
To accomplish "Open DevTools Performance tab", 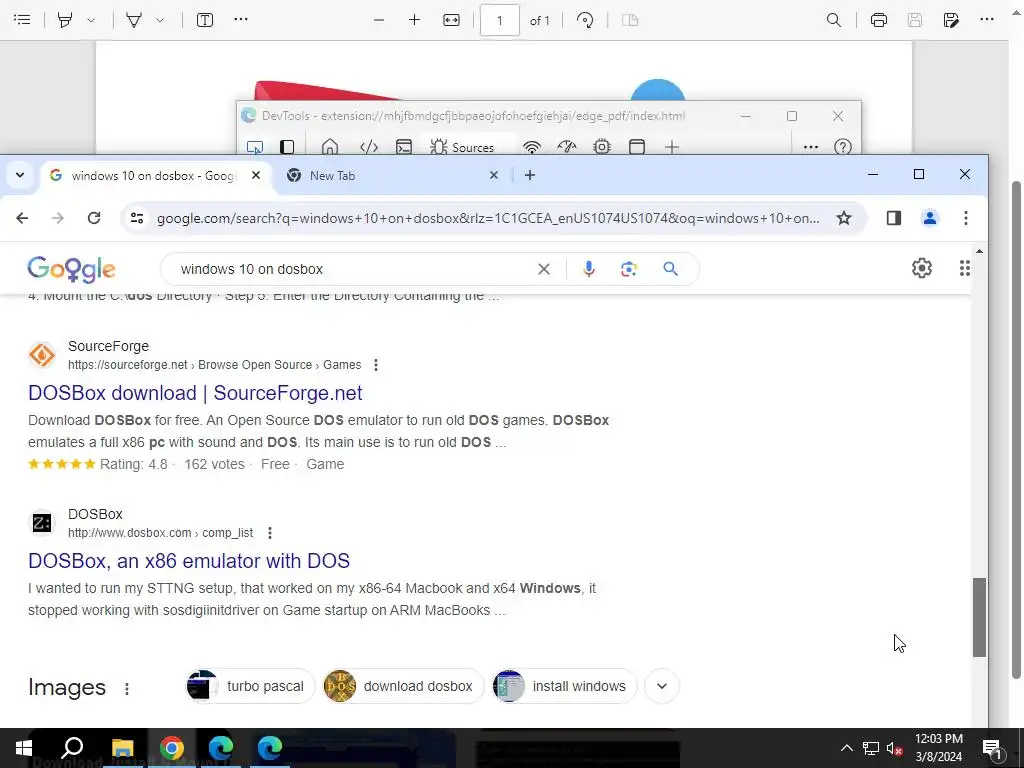I will 567,147.
